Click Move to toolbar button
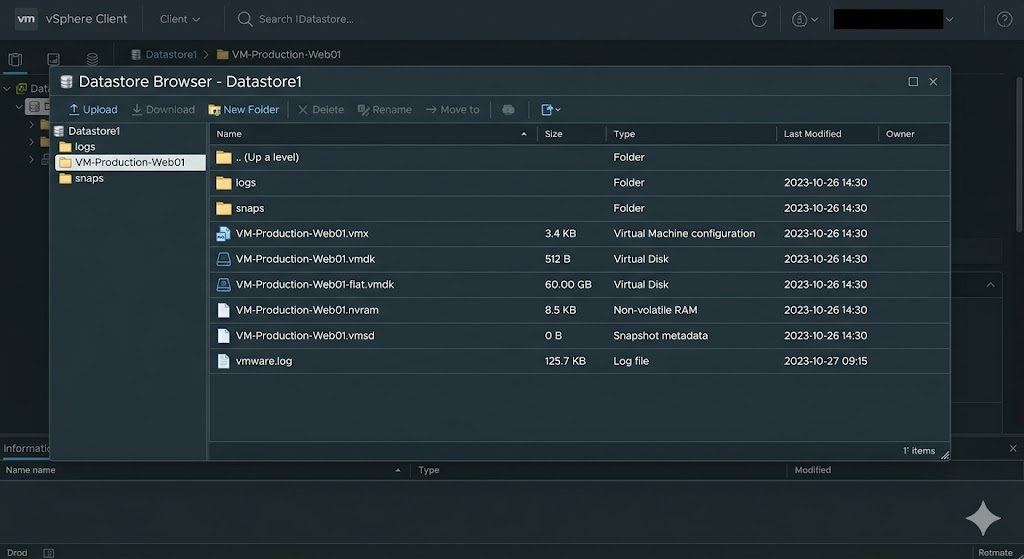 tap(453, 110)
